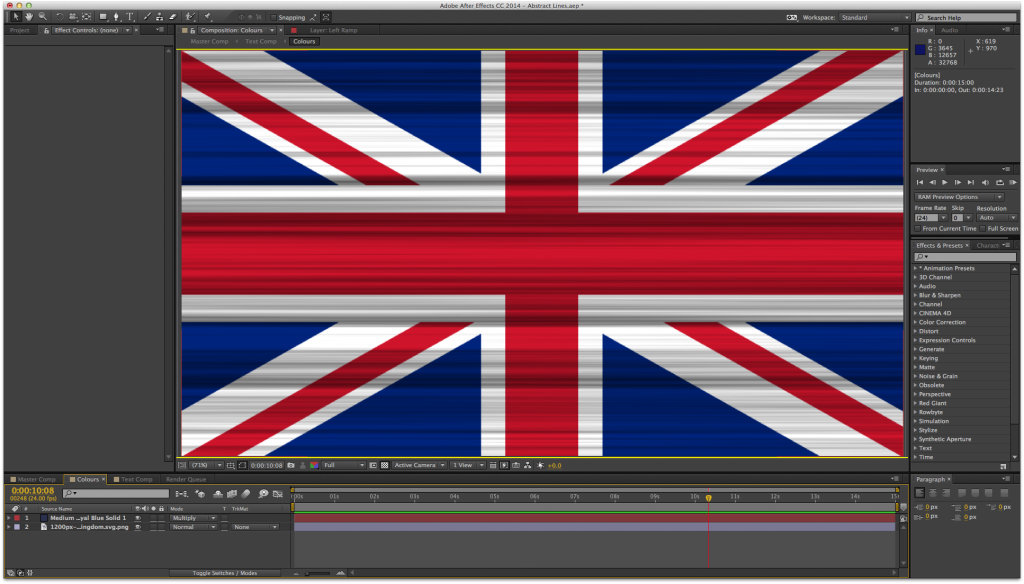Enable the Snapping checkbox
1024x584 pixels.
click(273, 17)
